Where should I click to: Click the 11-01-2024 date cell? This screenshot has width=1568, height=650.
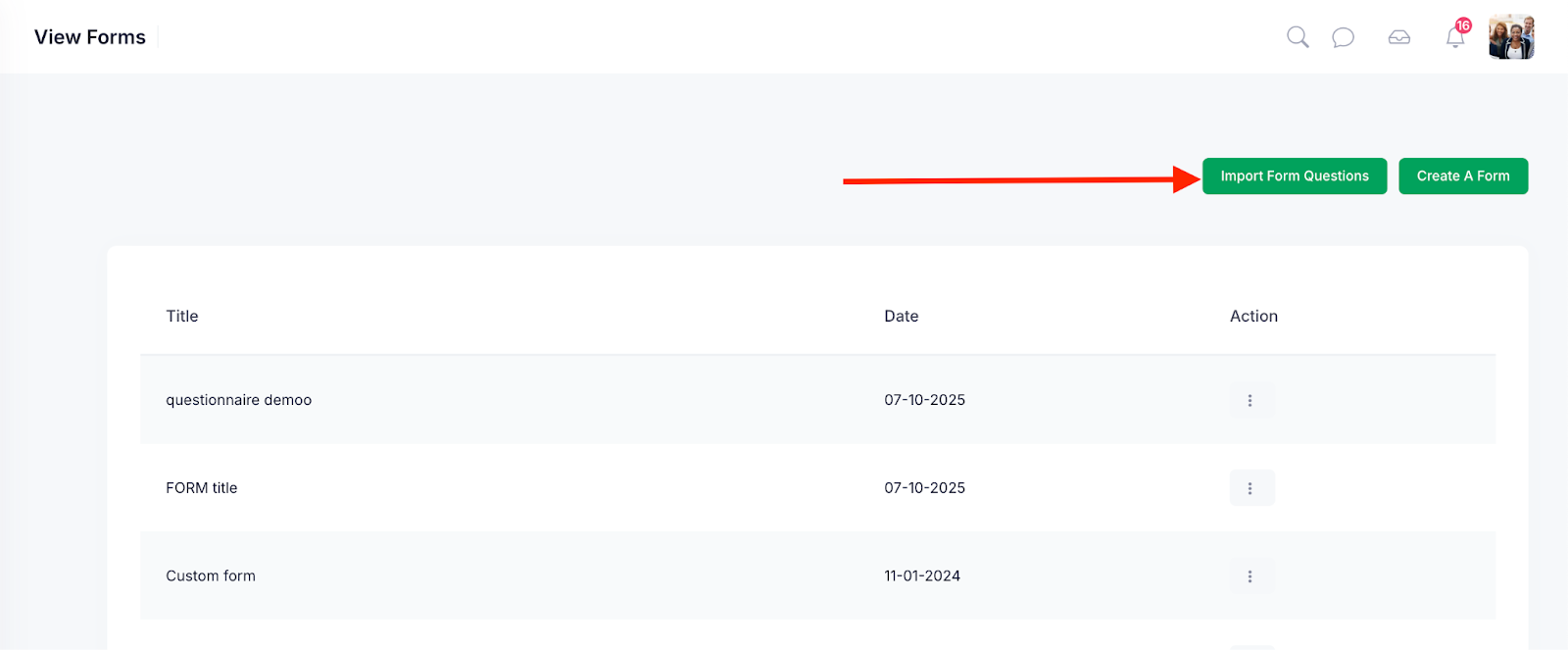922,576
